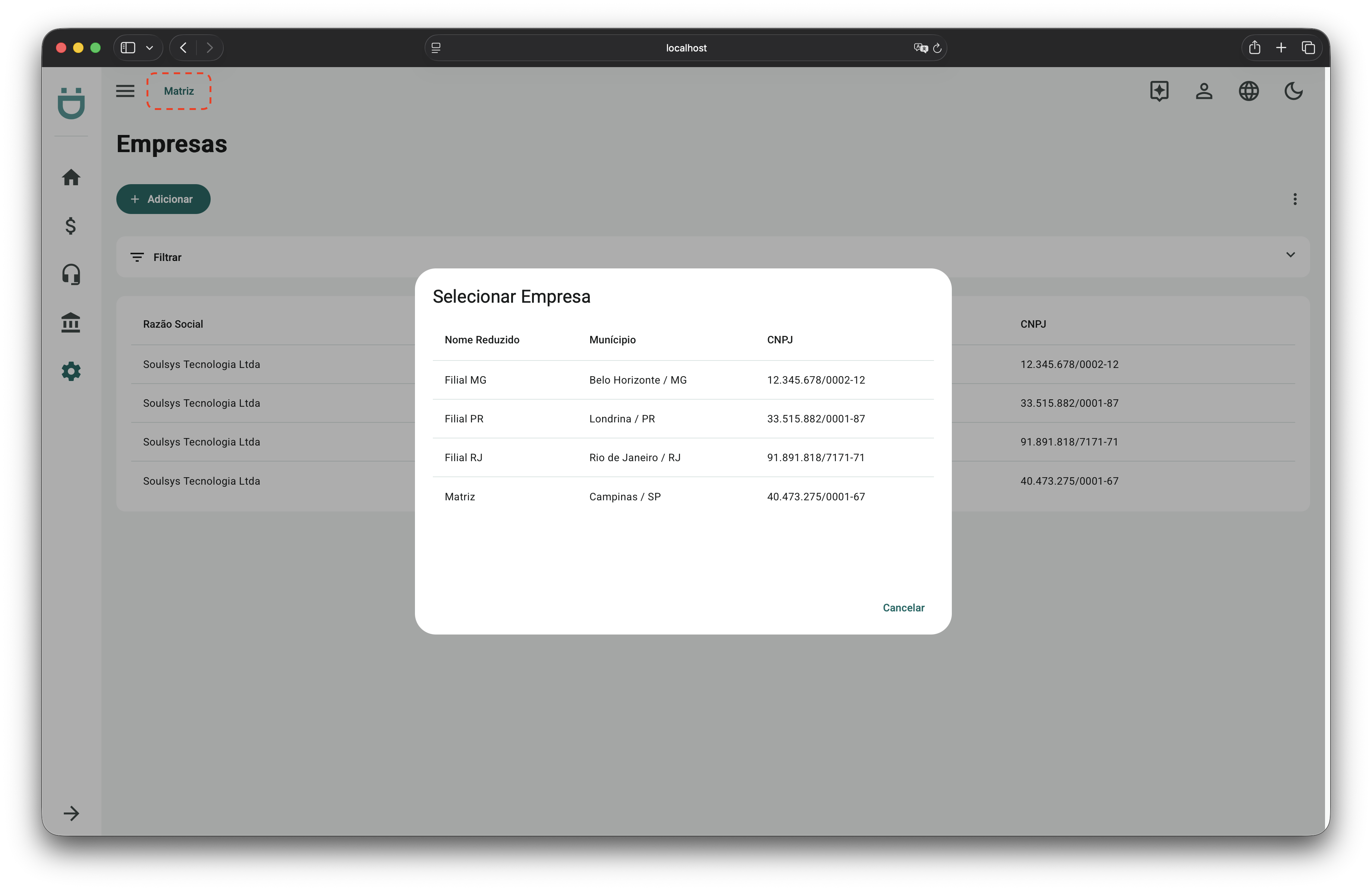Click the localhost address bar
The height and width of the screenshot is (891, 1372).
pos(685,48)
